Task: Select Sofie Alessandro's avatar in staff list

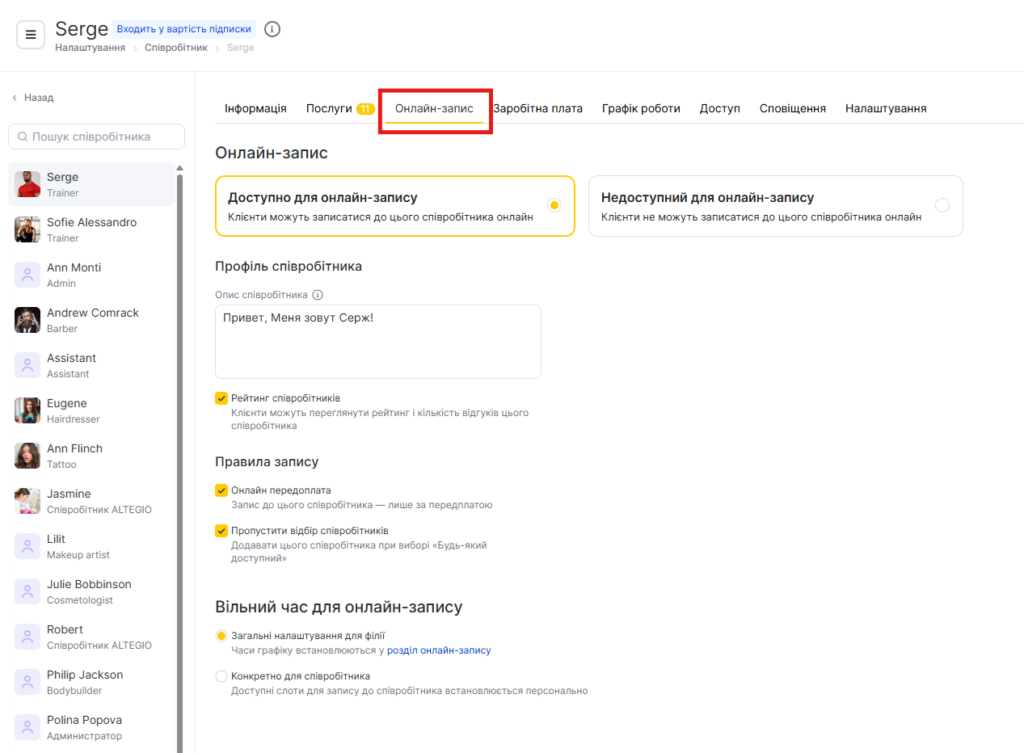Action: [27, 230]
